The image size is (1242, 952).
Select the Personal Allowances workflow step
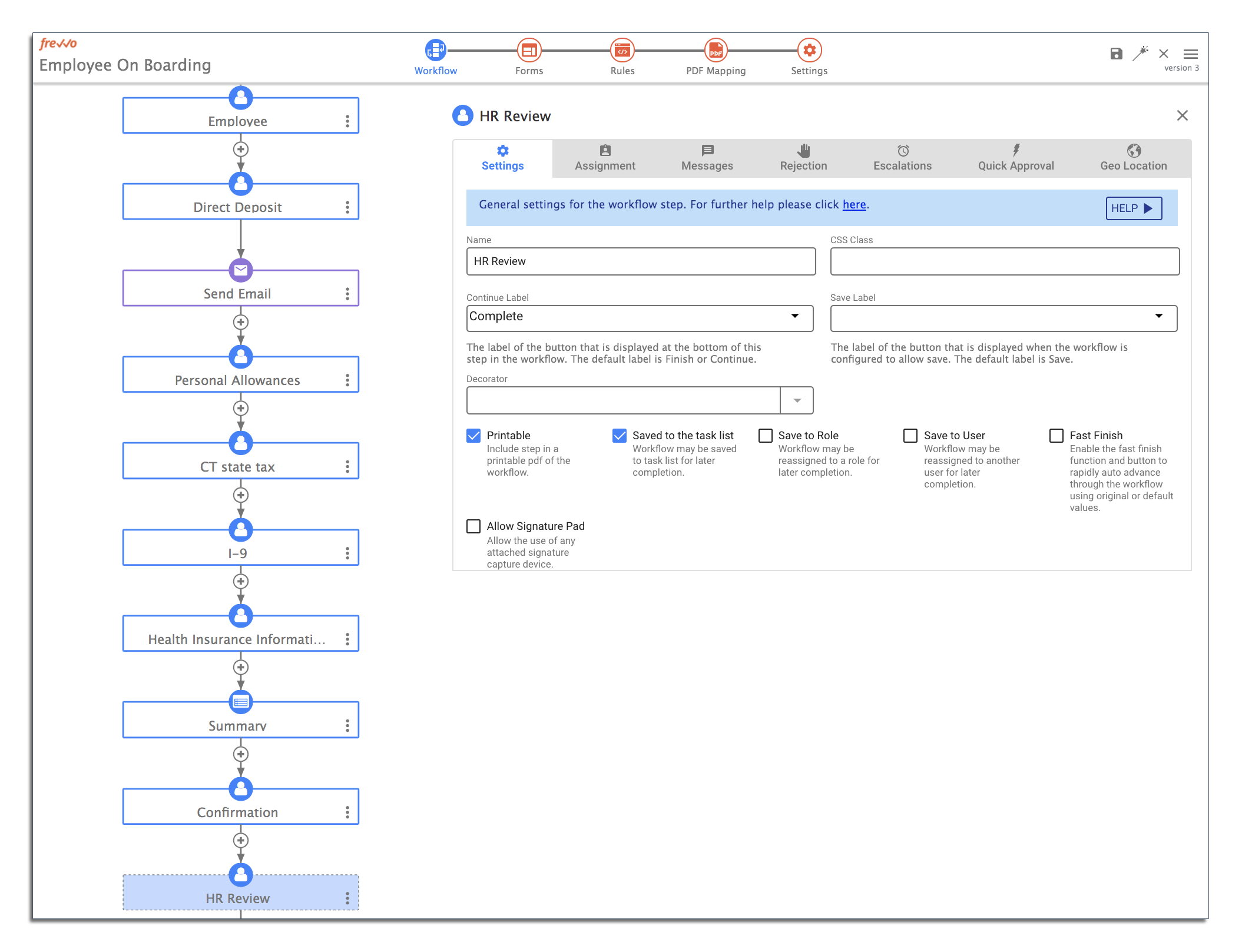(x=241, y=374)
